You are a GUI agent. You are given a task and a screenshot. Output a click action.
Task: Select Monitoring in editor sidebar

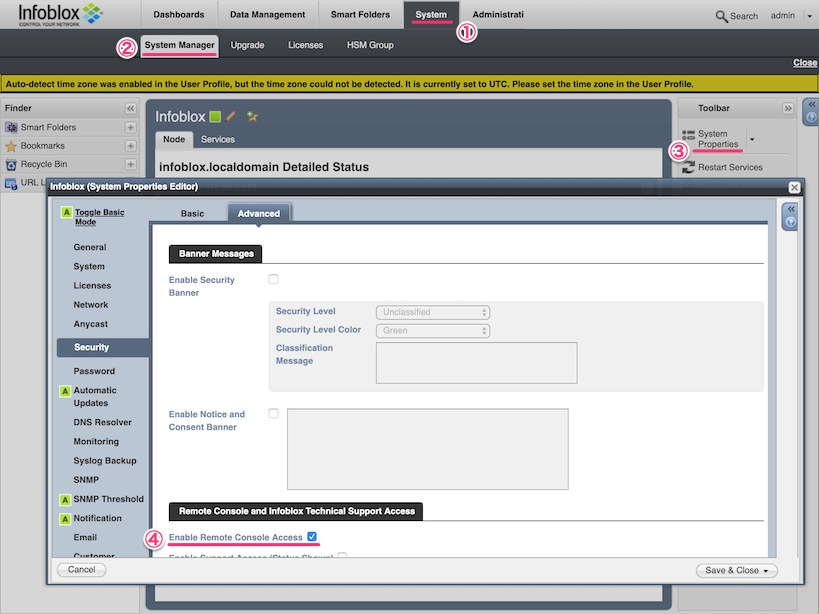tap(96, 441)
